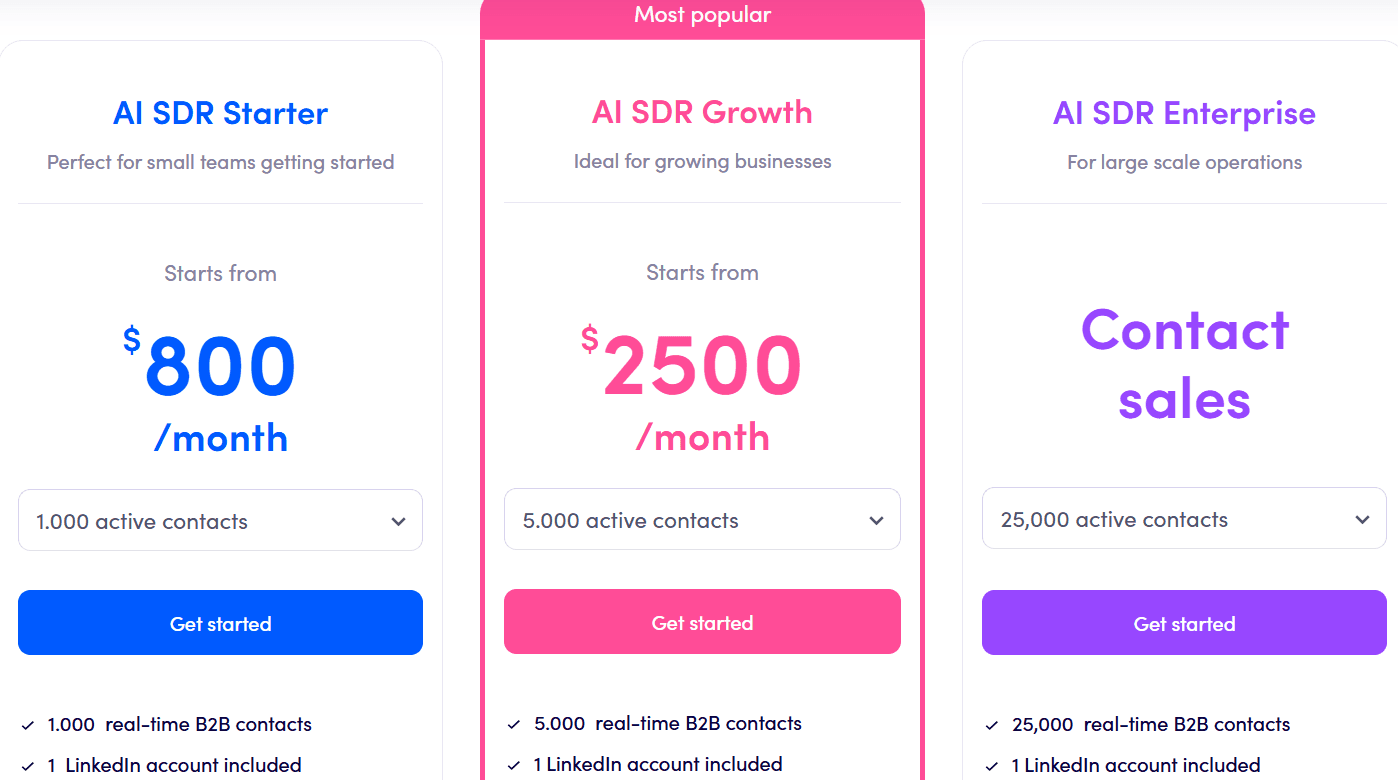Click the checkmark beside 5.000 real-time B2B contacts

[513, 723]
